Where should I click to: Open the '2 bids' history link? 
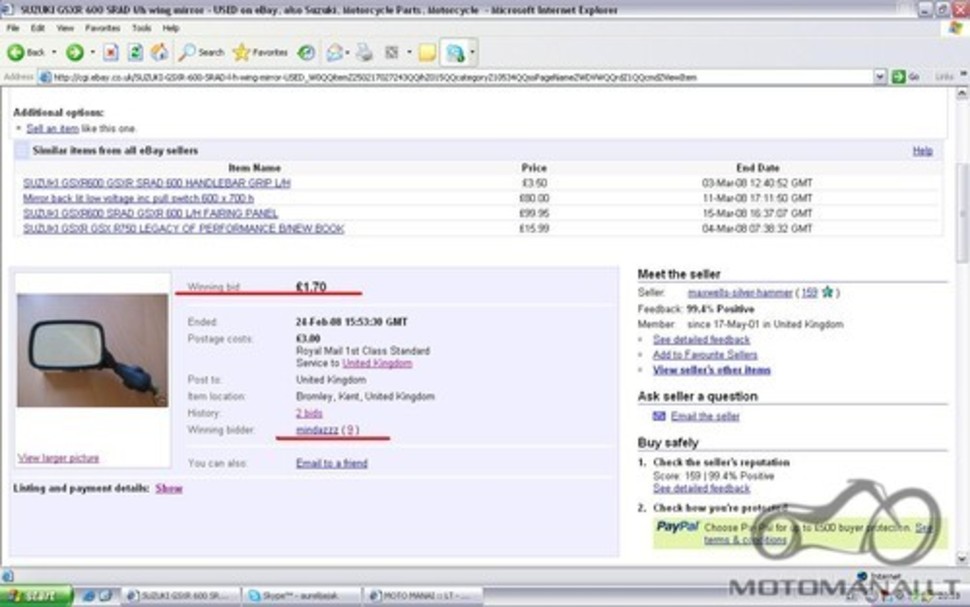(309, 413)
